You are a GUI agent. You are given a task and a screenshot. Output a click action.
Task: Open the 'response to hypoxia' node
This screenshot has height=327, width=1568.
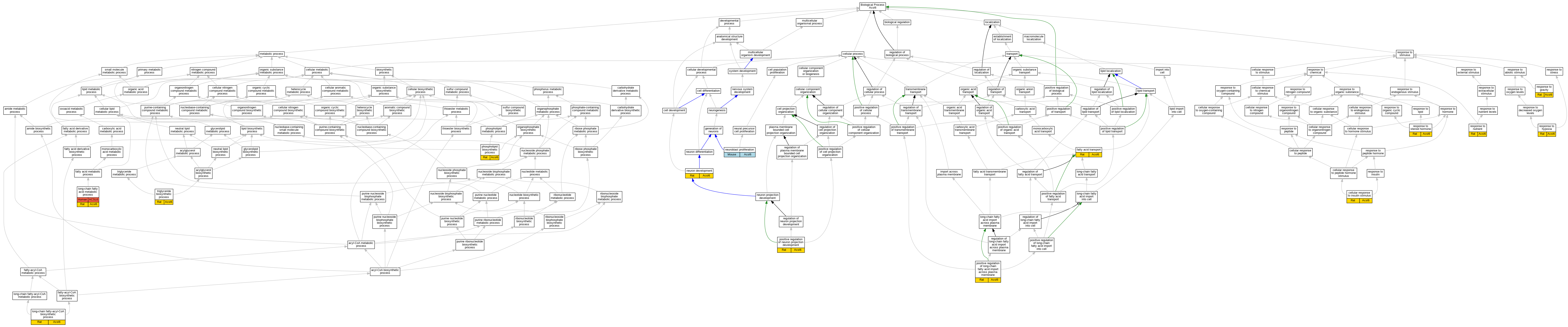coord(1546,128)
